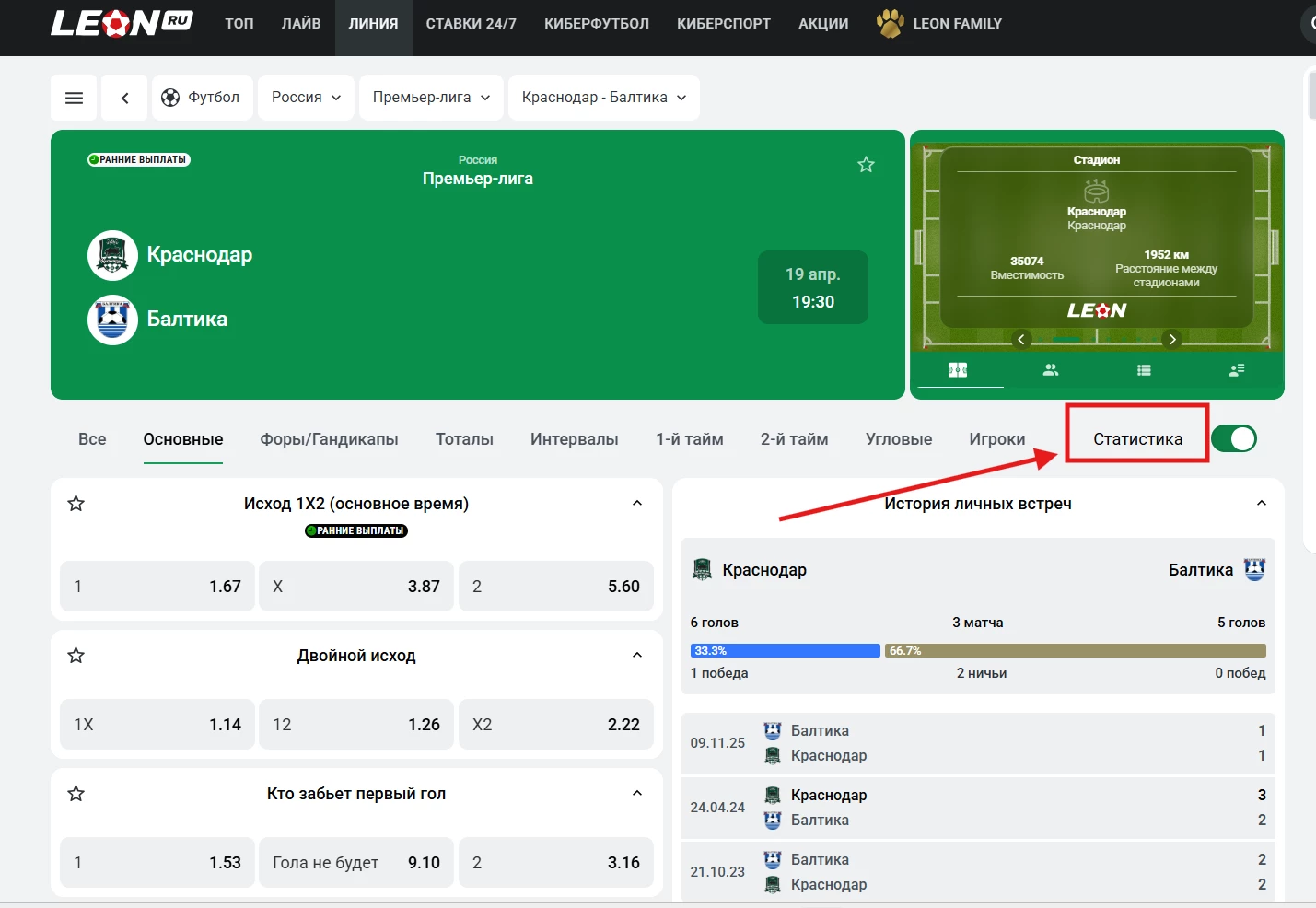Open the standings table list icon
This screenshot has height=908, width=1316.
pos(1144,370)
